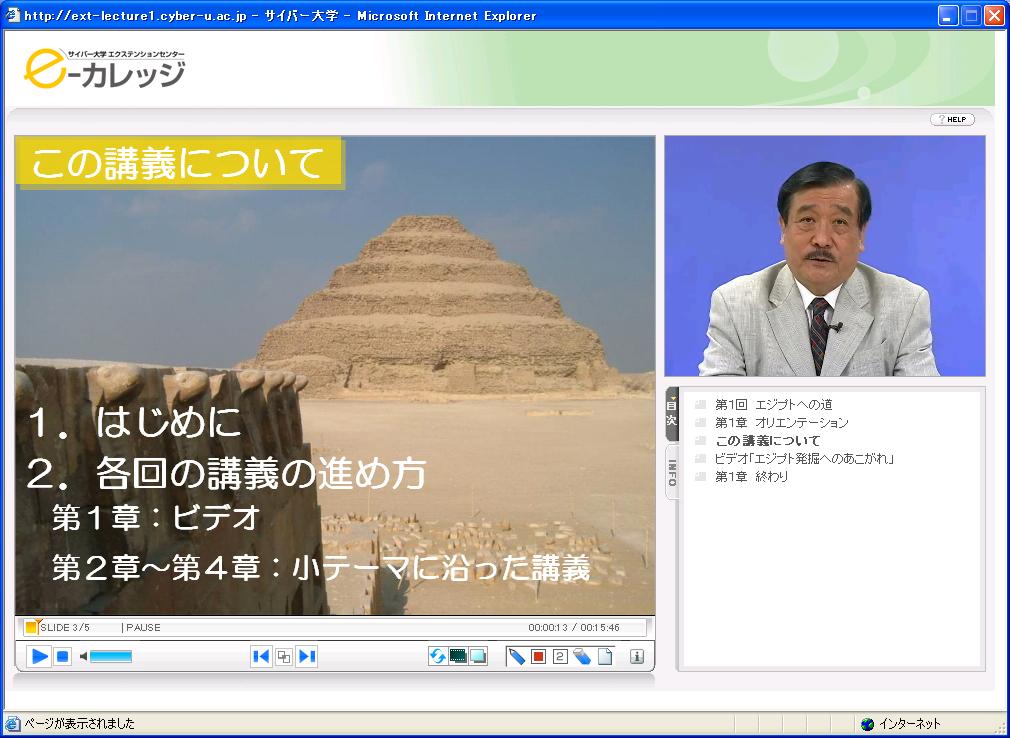The image size is (1010, 738).
Task: Open player information with the info icon
Action: (x=639, y=656)
